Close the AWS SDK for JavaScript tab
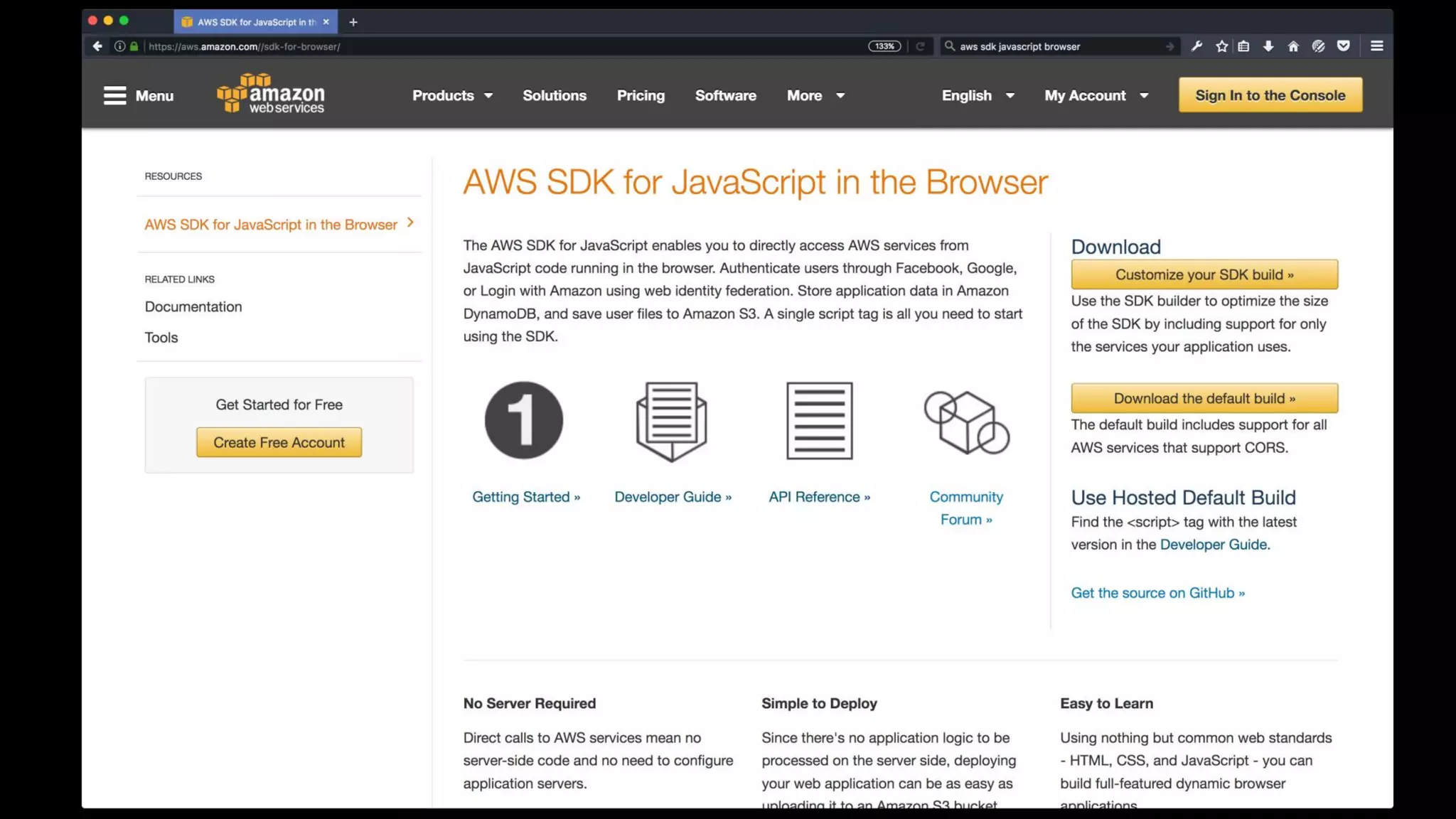Viewport: 1456px width, 819px height. pyautogui.click(x=326, y=22)
